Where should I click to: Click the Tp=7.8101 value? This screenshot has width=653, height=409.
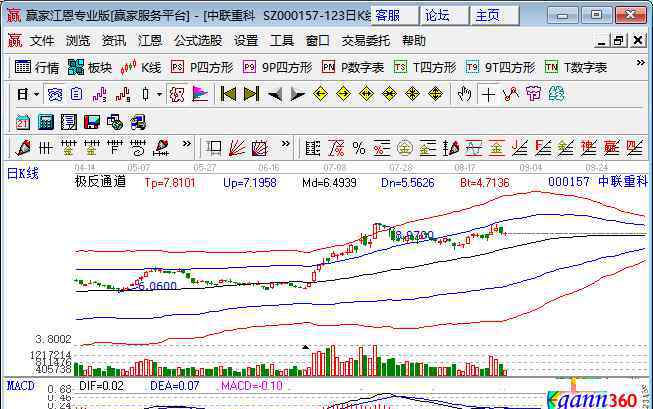(170, 183)
